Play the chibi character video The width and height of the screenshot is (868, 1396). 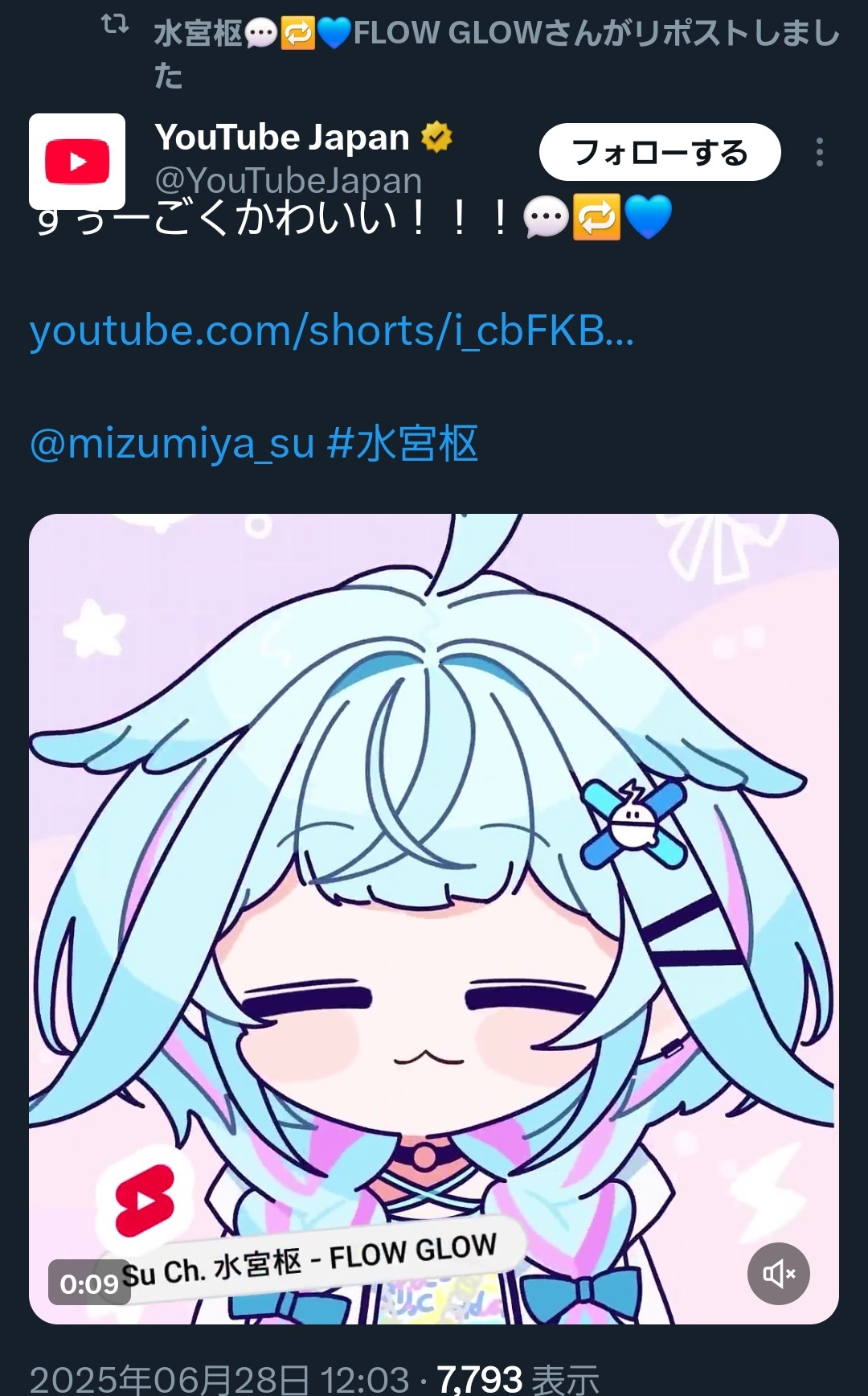[434, 918]
